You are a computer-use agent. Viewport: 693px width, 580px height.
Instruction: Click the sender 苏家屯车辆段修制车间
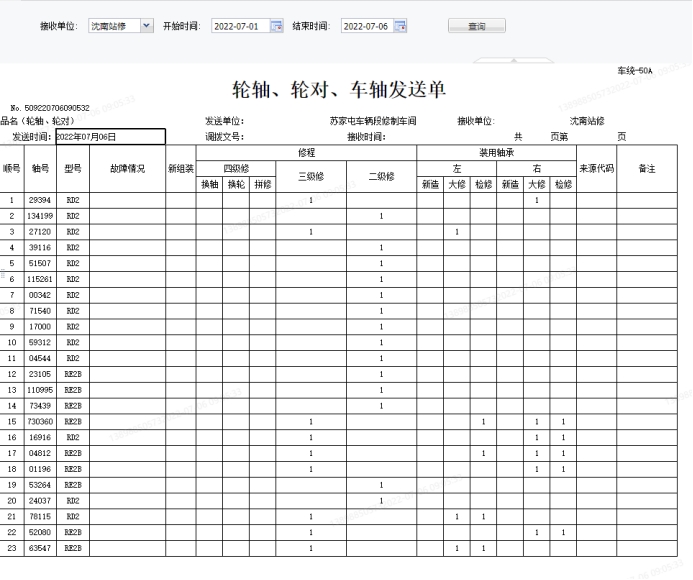tap(373, 121)
